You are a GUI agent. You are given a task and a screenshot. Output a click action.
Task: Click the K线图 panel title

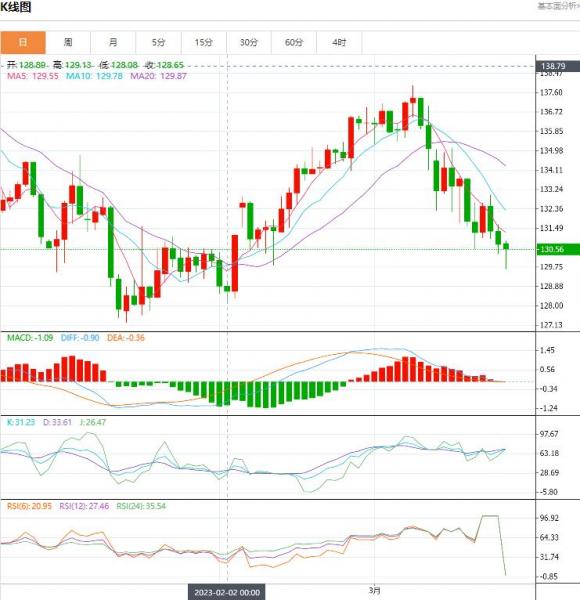(x=16, y=7)
